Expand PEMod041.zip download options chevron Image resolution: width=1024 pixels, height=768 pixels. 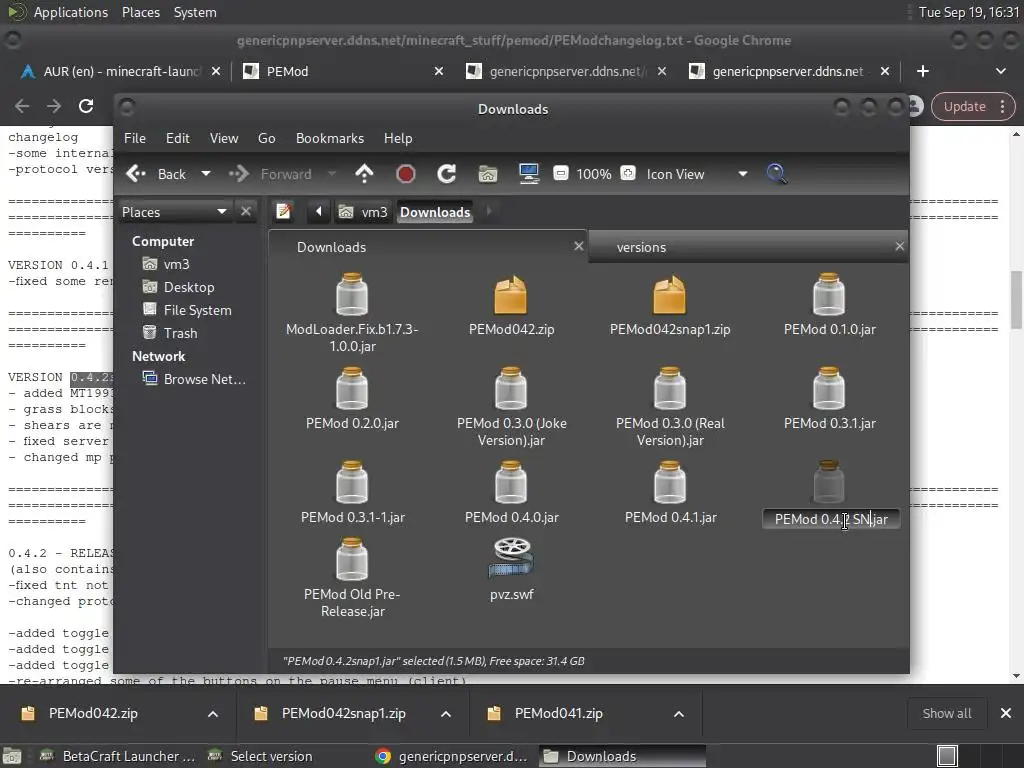(x=679, y=714)
